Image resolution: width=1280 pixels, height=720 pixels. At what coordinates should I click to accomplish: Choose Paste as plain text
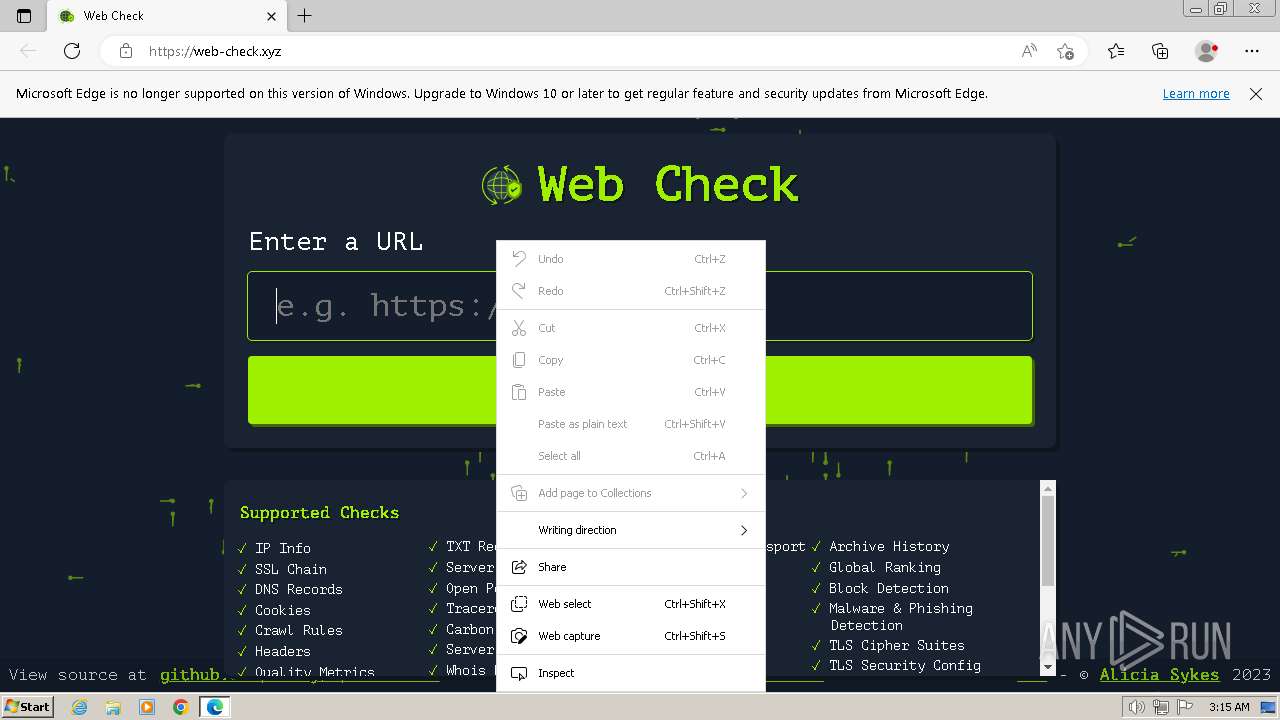[631, 424]
